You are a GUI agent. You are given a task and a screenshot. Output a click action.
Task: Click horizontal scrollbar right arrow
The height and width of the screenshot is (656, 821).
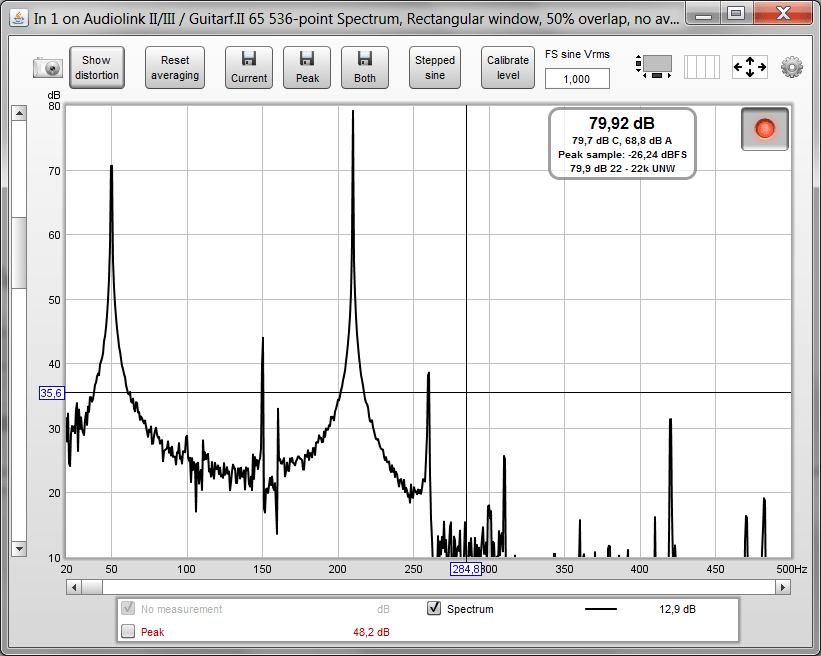coord(783,587)
